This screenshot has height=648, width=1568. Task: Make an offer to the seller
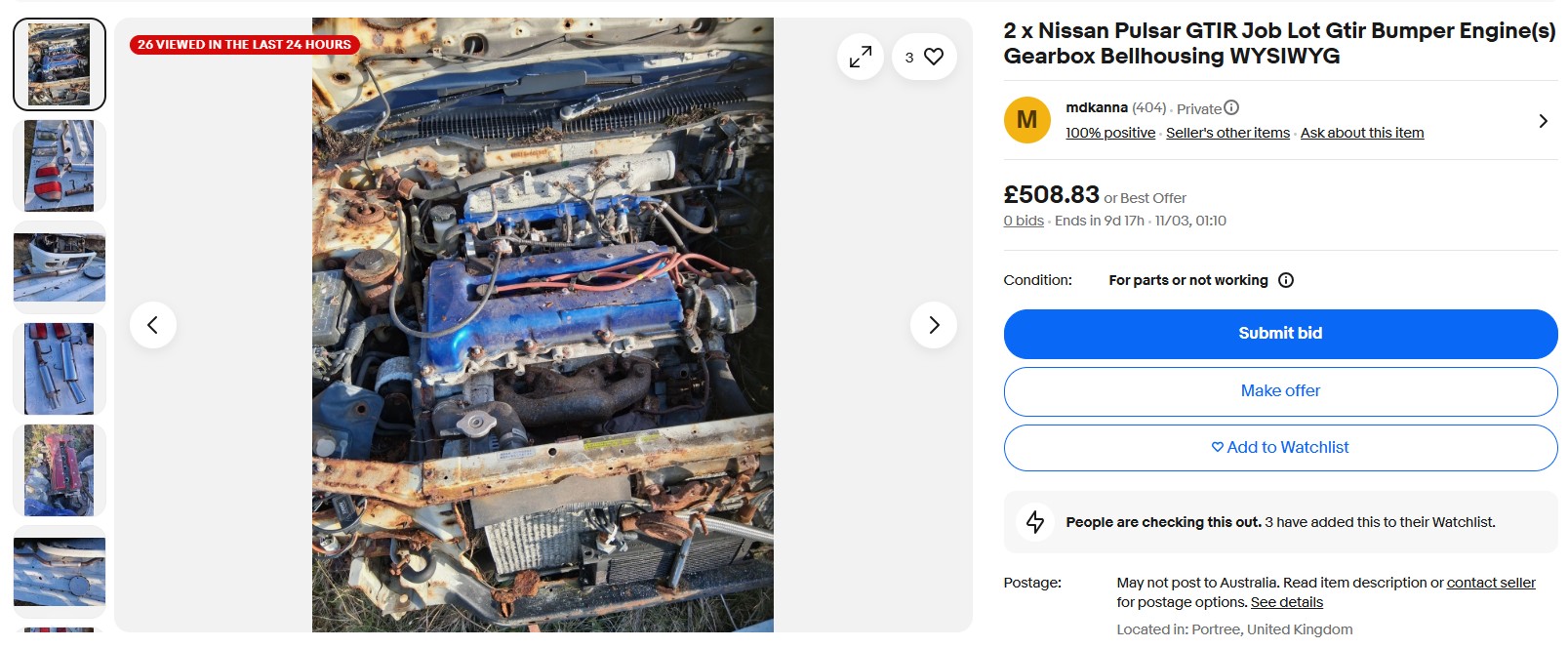pos(1279,391)
